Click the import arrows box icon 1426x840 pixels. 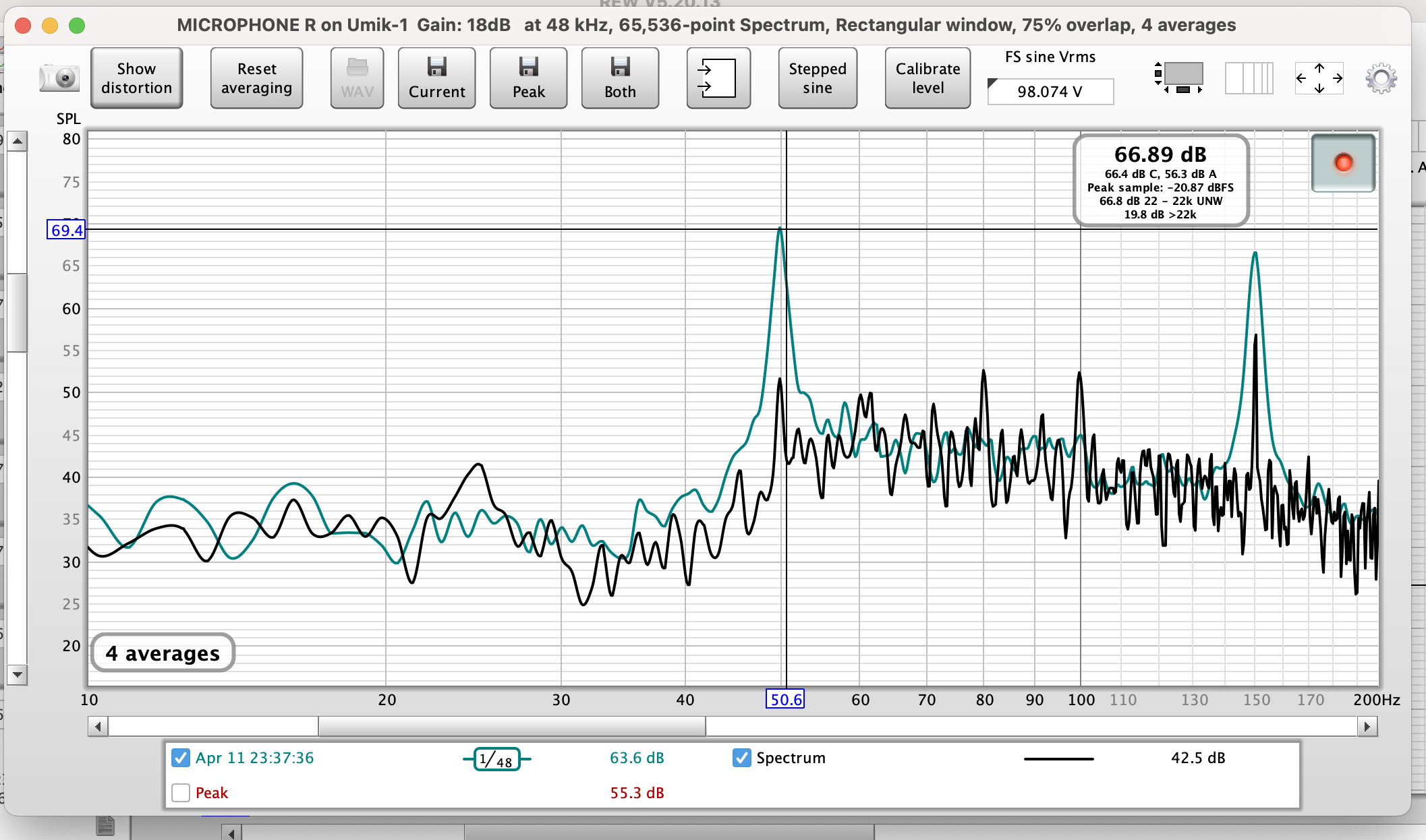pos(718,78)
